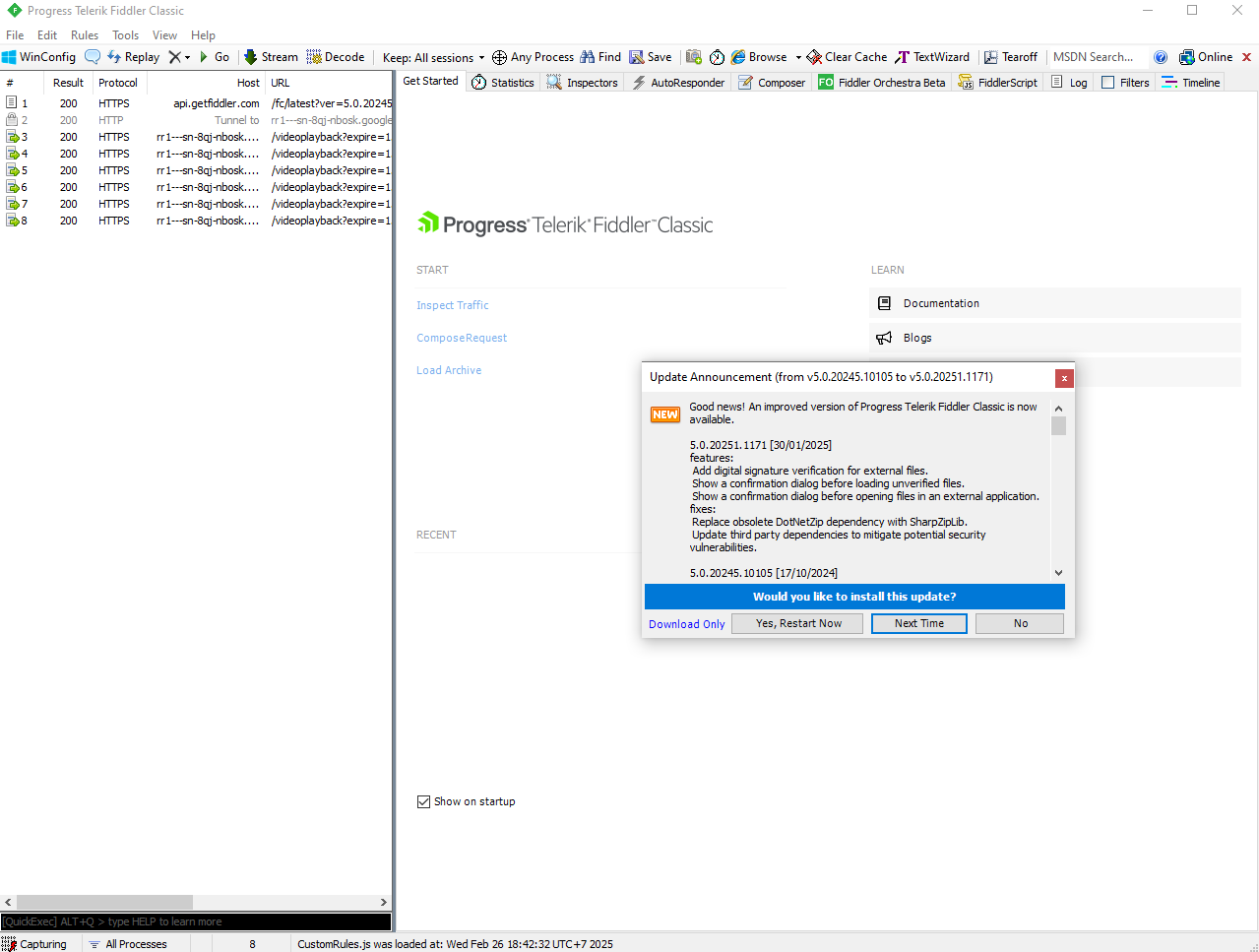The height and width of the screenshot is (952, 1259).
Task: Open the AutoResponder tab
Action: 678,83
